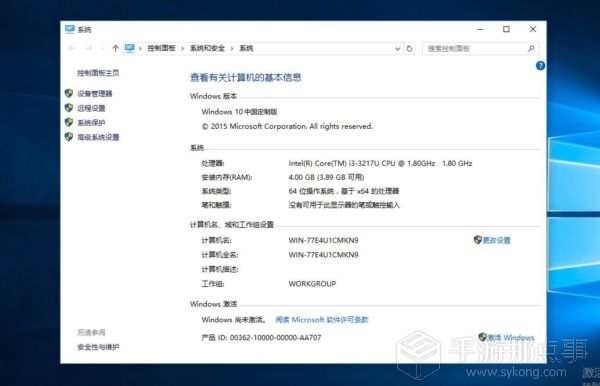
Task: Open recent locations dropdown near Forward arrow
Action: coord(102,48)
